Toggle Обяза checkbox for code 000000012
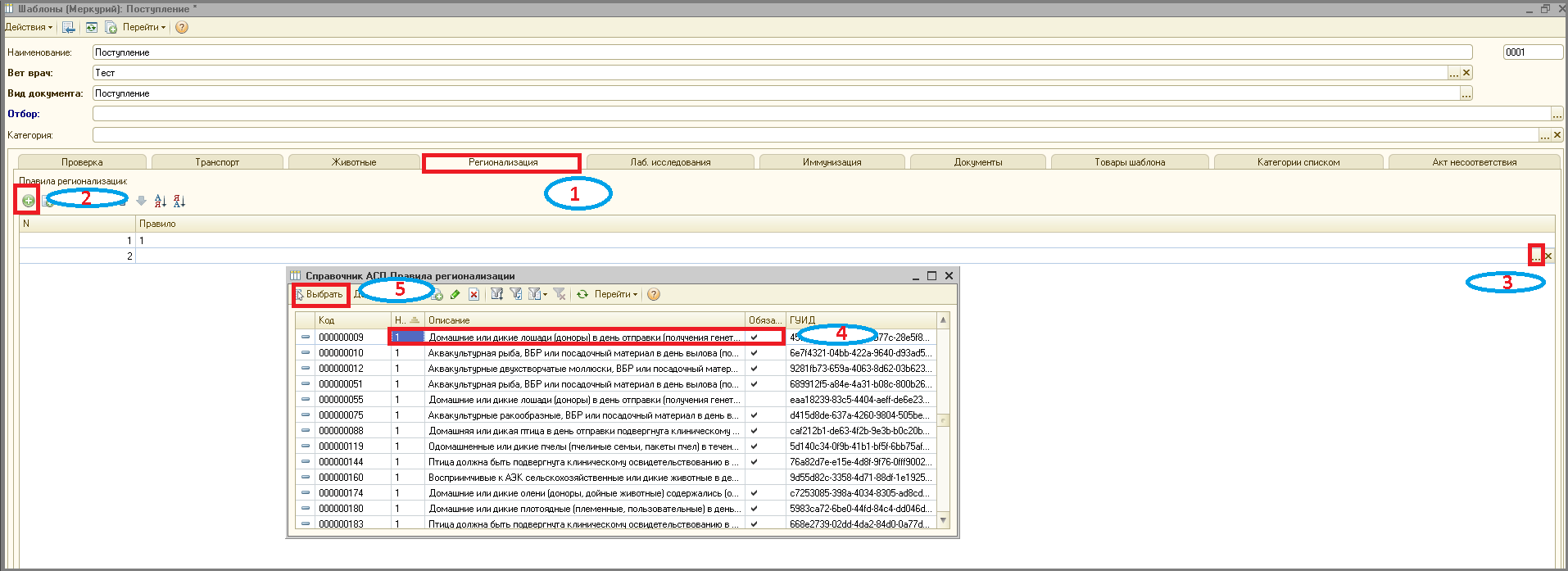1568x571 pixels. [x=754, y=369]
